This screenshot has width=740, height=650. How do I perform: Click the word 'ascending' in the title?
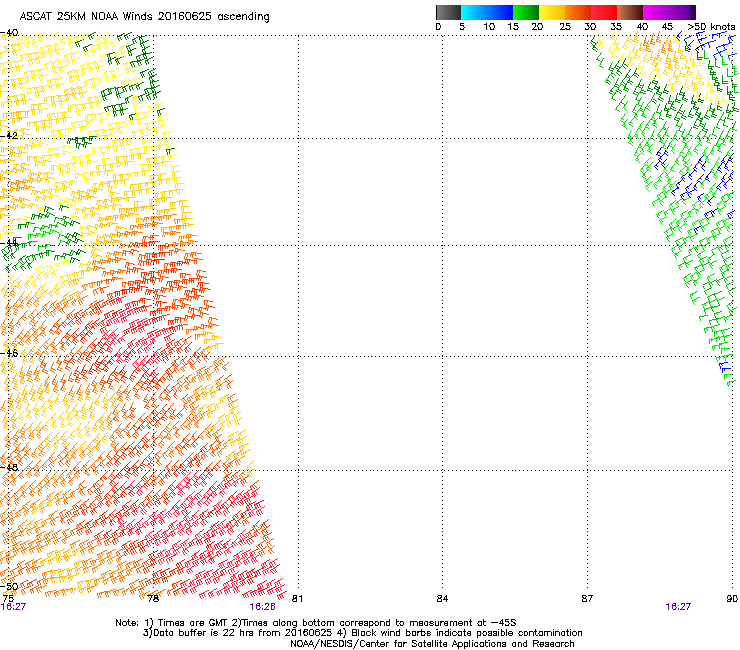(x=243, y=17)
